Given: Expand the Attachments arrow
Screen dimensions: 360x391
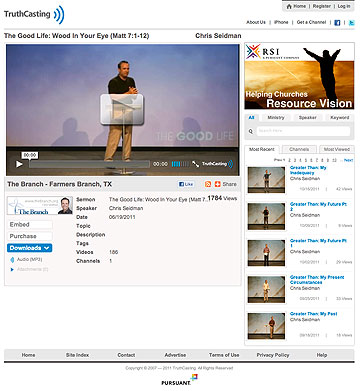Looking at the screenshot, I should pos(12,269).
